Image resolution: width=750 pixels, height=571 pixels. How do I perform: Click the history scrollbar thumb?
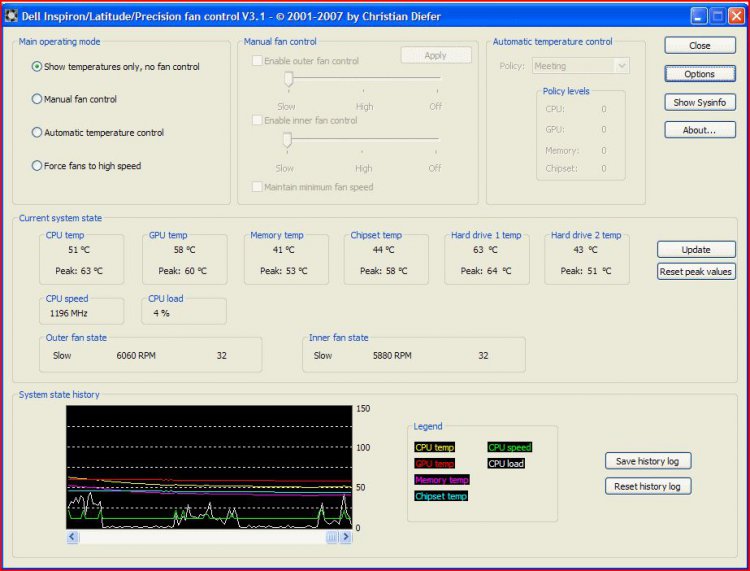pyautogui.click(x=332, y=537)
